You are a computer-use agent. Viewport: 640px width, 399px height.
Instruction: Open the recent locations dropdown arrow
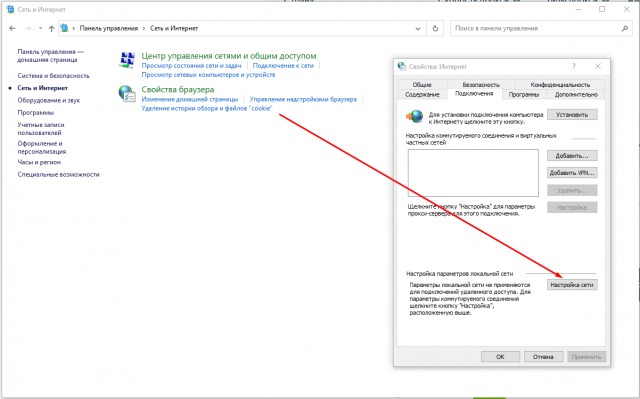click(40, 28)
